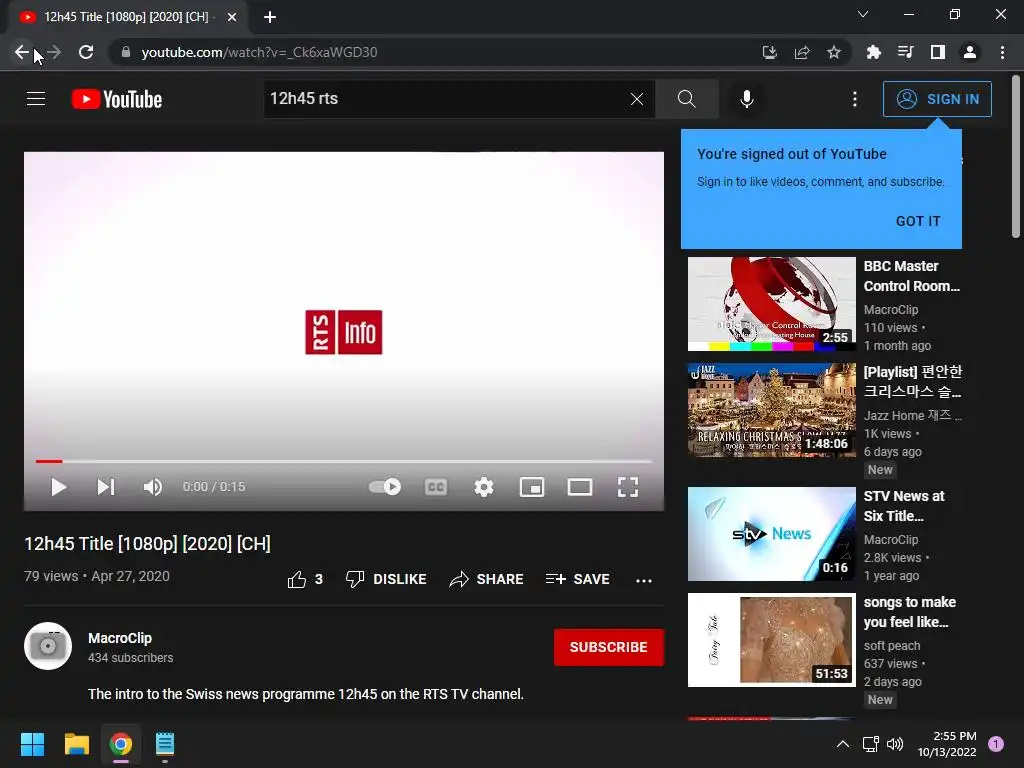Open video player settings gear
The width and height of the screenshot is (1024, 768).
click(484, 487)
